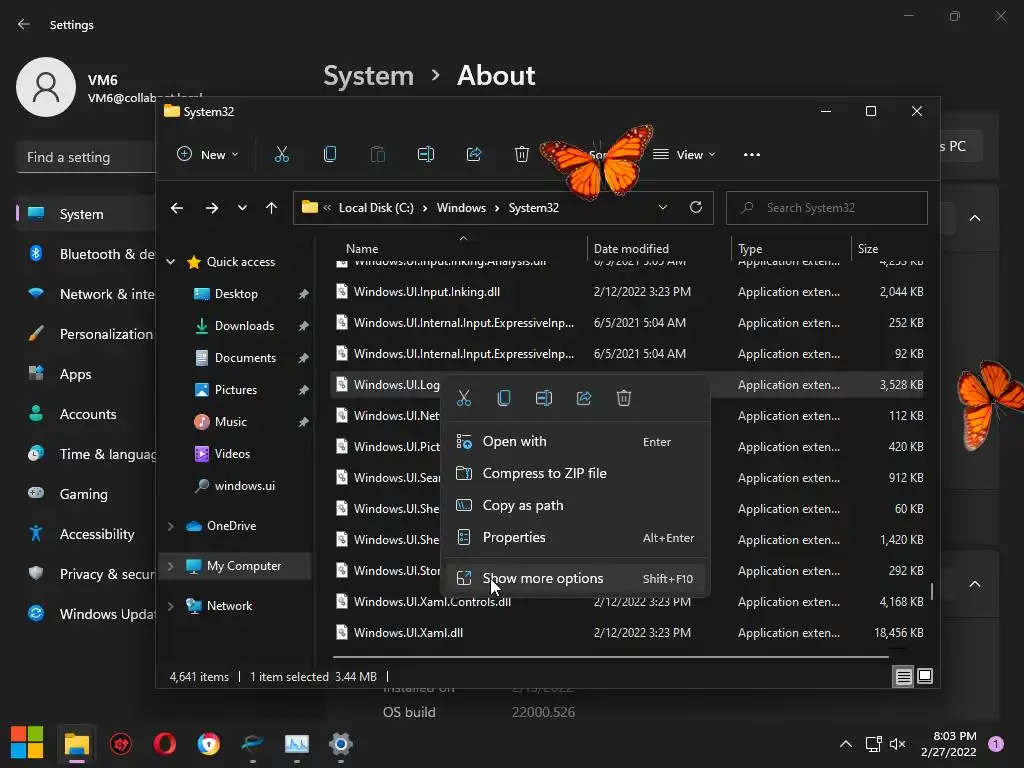Screen dimensions: 1024x768
Task: Choose Compress to ZIP file
Action: tap(575, 473)
